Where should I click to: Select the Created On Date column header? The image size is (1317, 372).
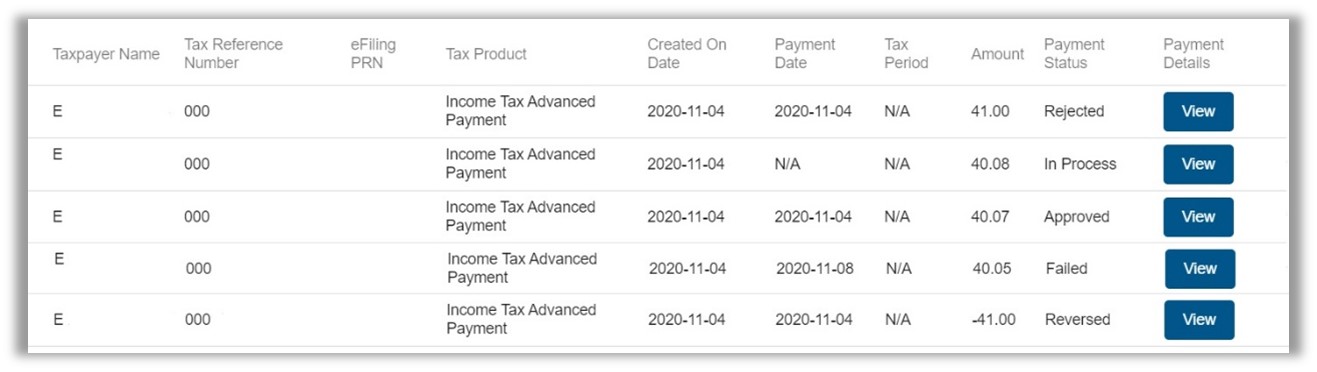coord(687,54)
